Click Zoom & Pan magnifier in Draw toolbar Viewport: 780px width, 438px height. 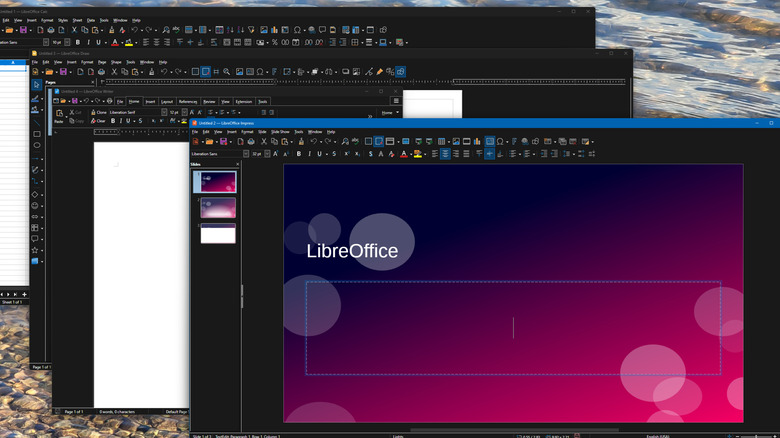pos(227,72)
